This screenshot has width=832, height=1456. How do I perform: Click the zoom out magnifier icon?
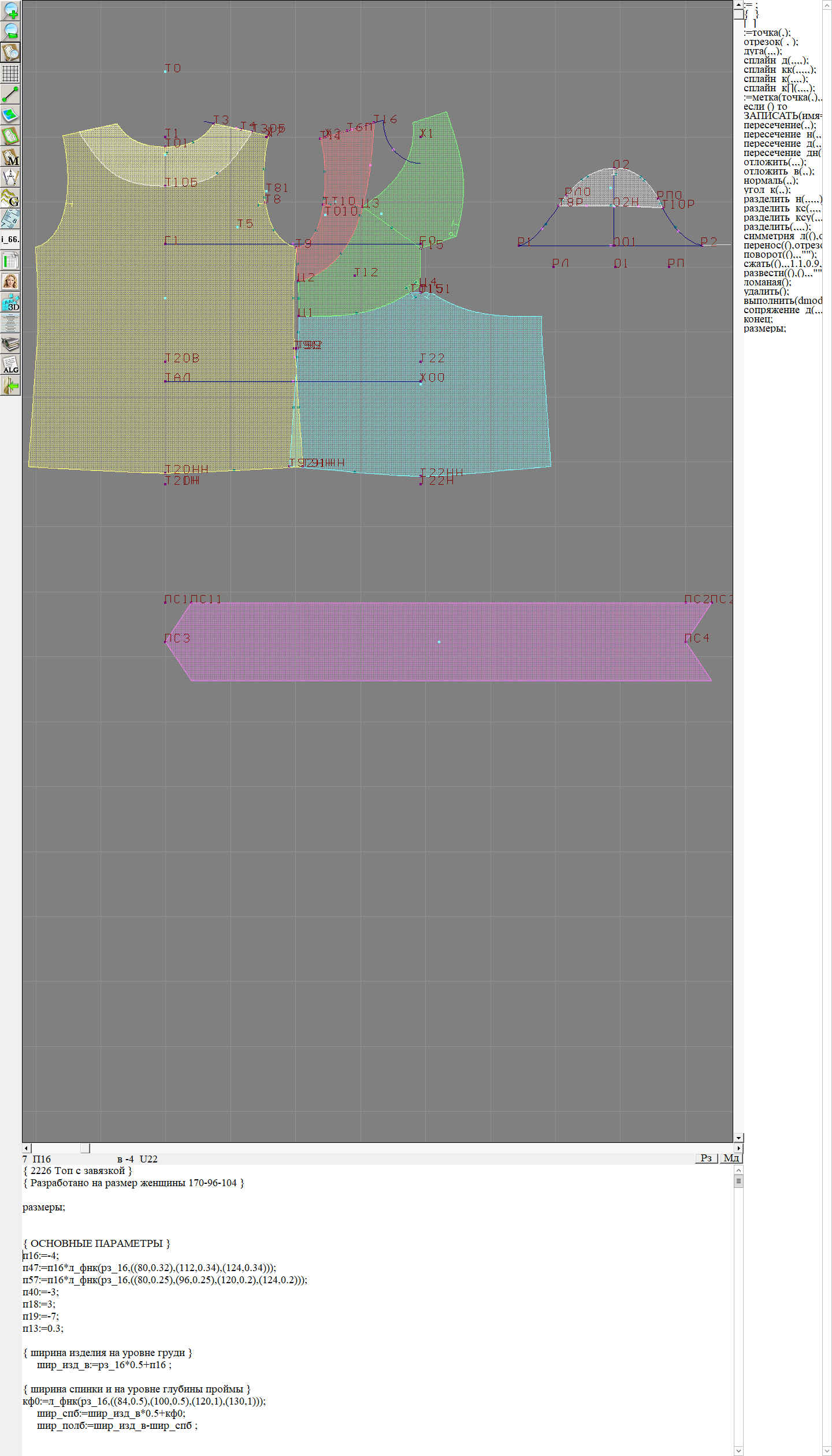(x=10, y=31)
